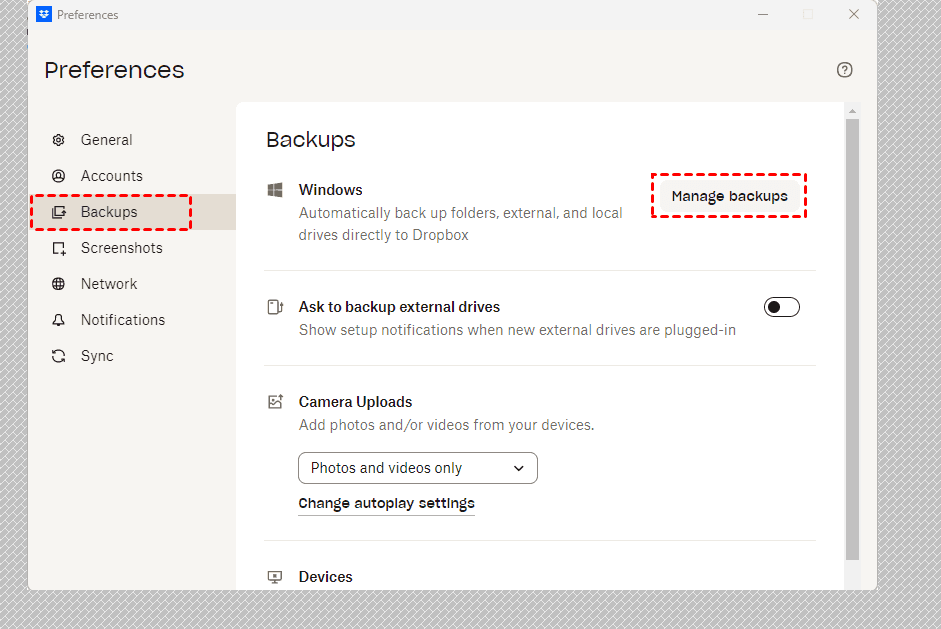Click the external drive icon beside backup setting

(x=275, y=307)
